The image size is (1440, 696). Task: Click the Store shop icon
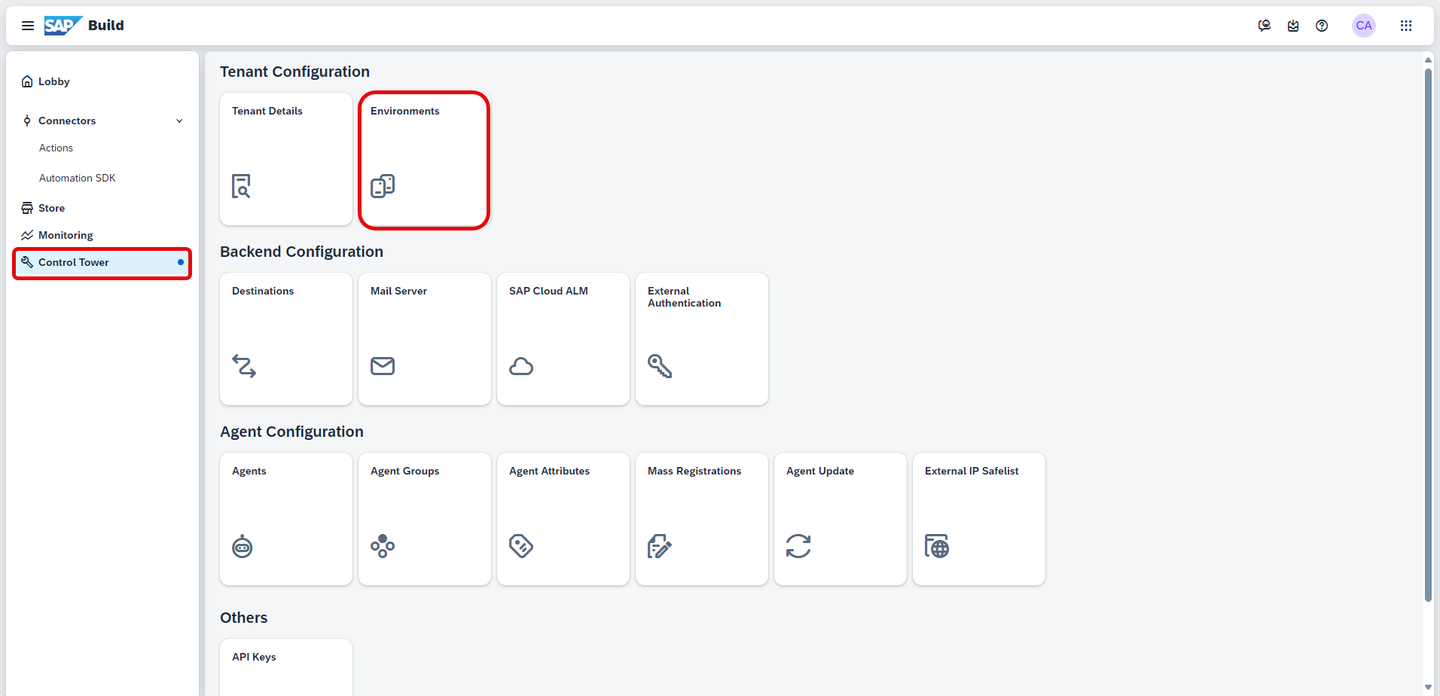(27, 208)
